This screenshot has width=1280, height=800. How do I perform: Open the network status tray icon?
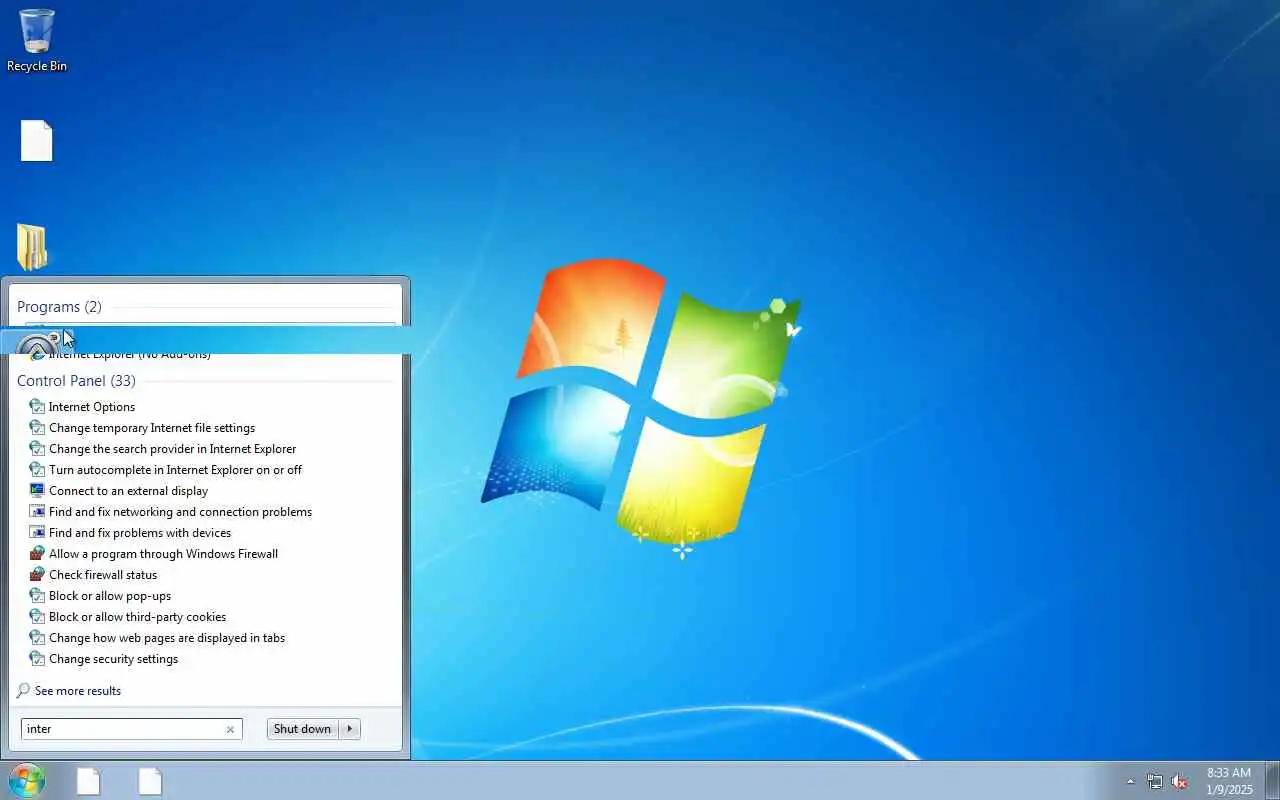point(1155,782)
